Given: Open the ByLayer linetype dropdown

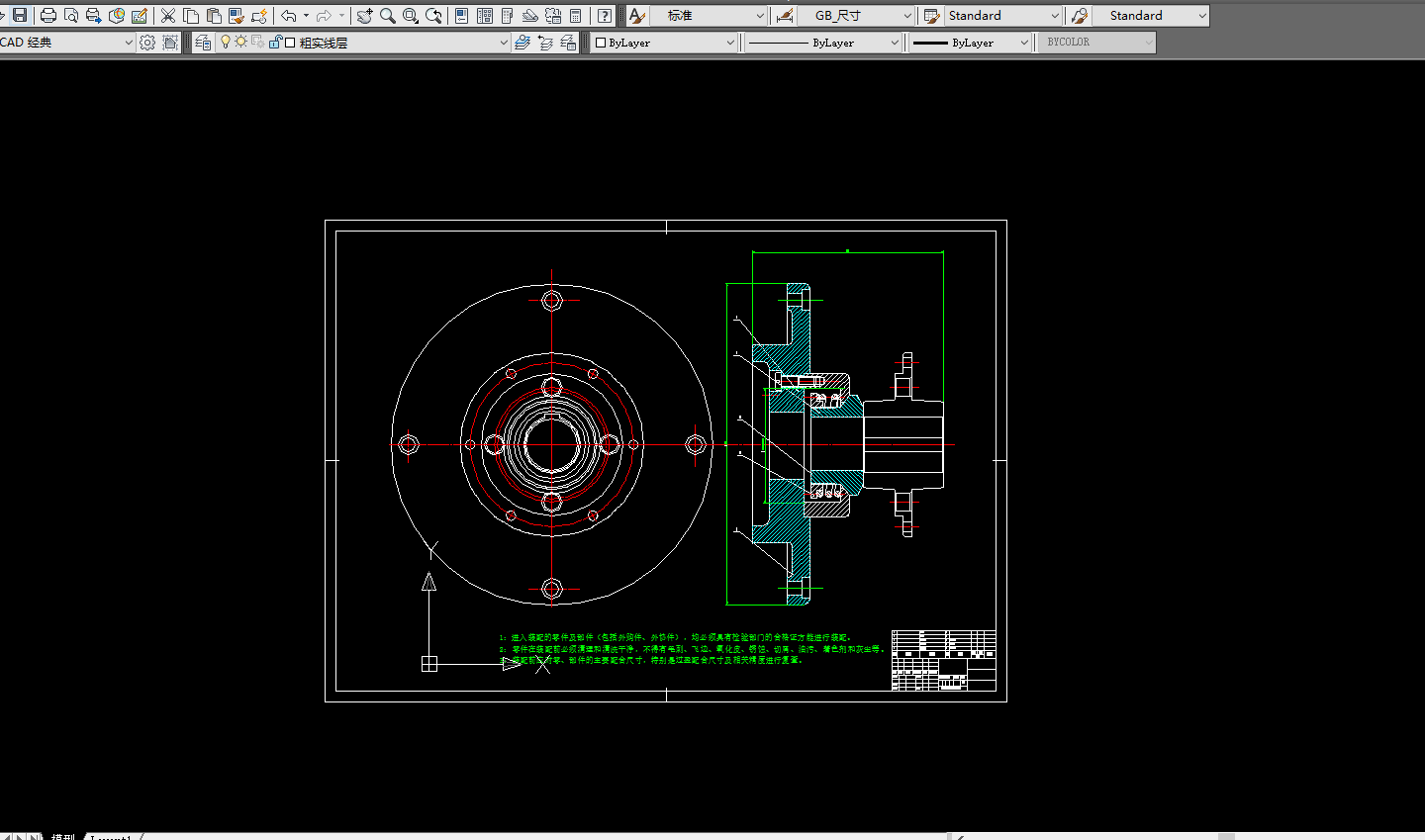Looking at the screenshot, I should point(822,43).
